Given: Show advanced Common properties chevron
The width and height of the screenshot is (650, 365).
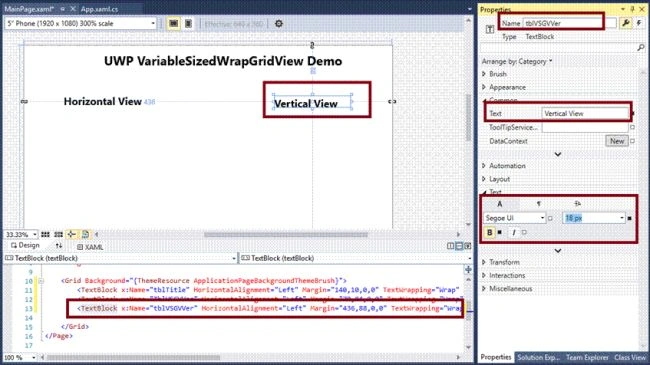Looking at the screenshot, I should tap(558, 154).
